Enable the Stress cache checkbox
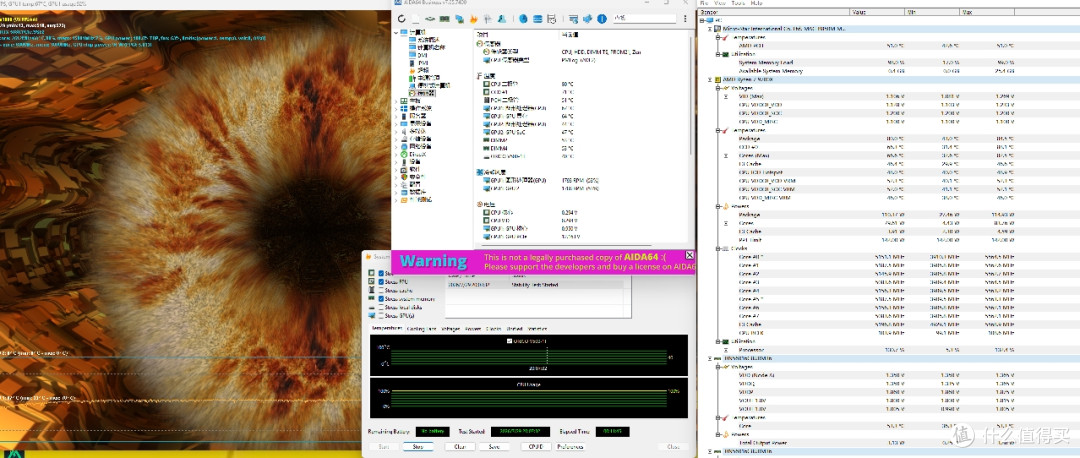The image size is (1080, 458). (x=381, y=290)
